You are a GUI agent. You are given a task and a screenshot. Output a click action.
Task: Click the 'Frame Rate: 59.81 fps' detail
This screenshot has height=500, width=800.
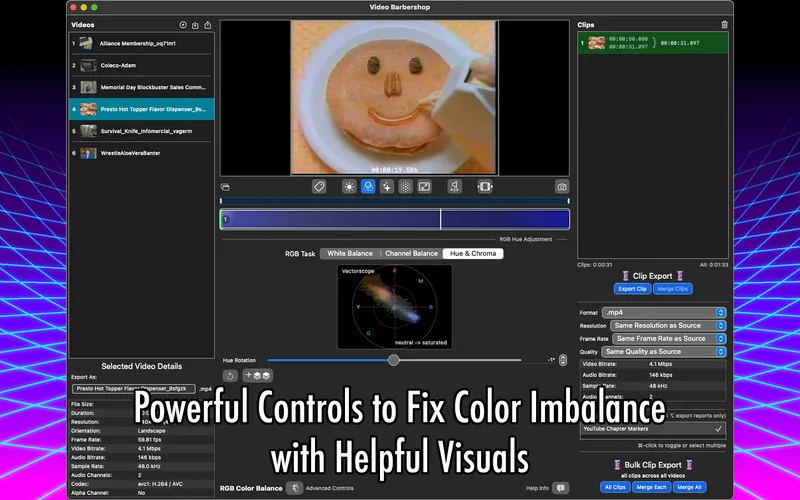(141, 440)
